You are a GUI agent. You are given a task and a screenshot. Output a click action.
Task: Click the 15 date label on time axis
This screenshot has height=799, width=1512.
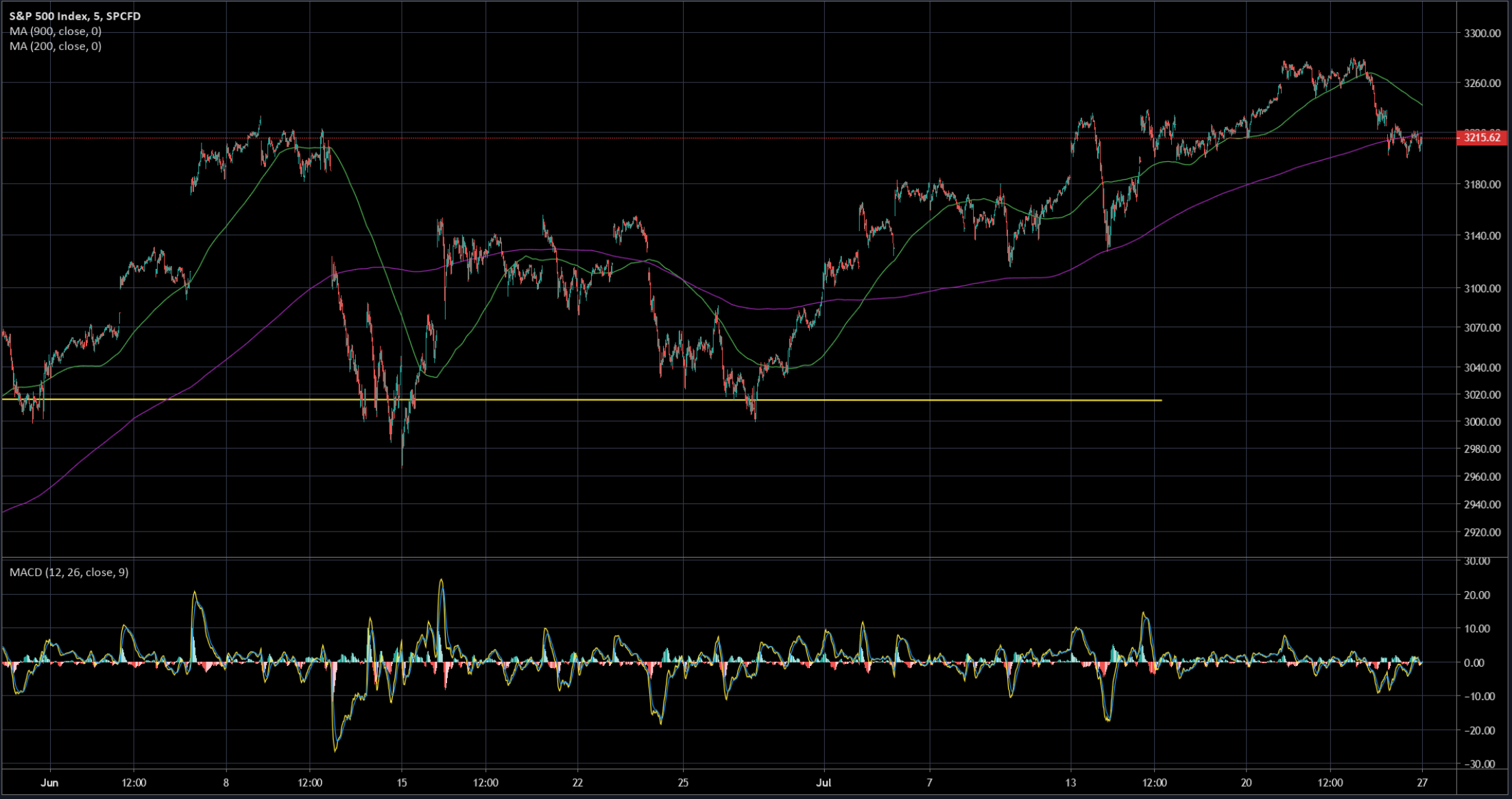[402, 783]
